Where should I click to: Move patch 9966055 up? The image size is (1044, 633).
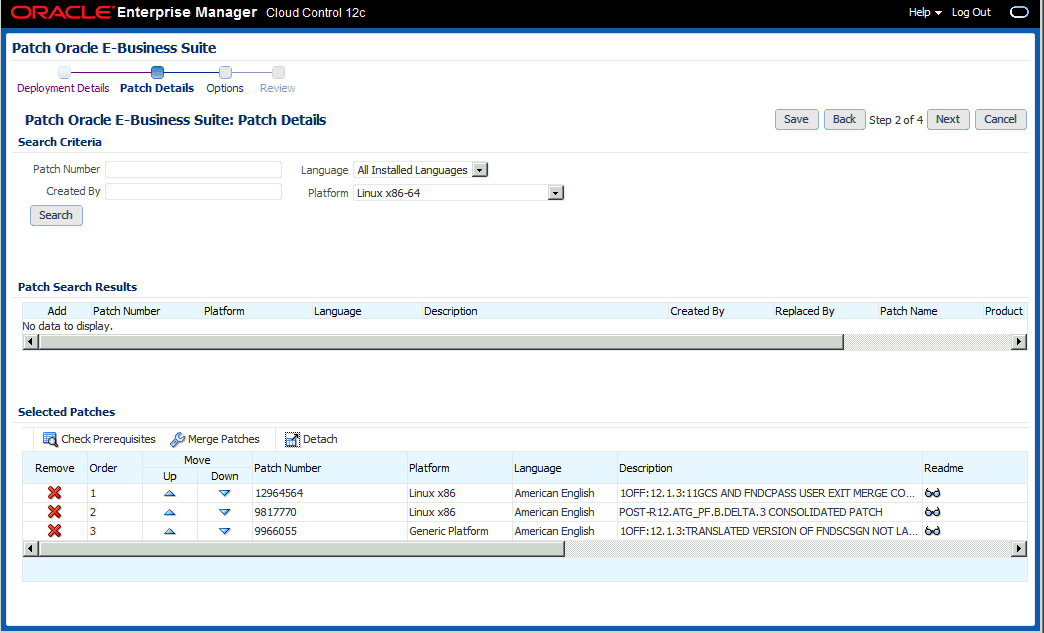[x=170, y=531]
